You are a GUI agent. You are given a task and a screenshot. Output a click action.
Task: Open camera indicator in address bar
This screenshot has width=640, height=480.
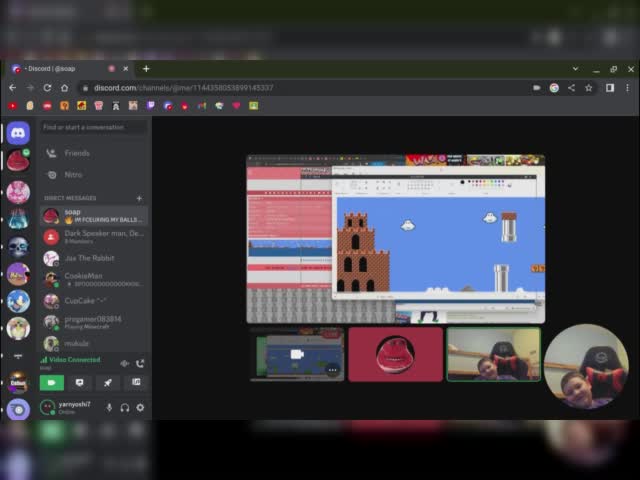[x=537, y=88]
